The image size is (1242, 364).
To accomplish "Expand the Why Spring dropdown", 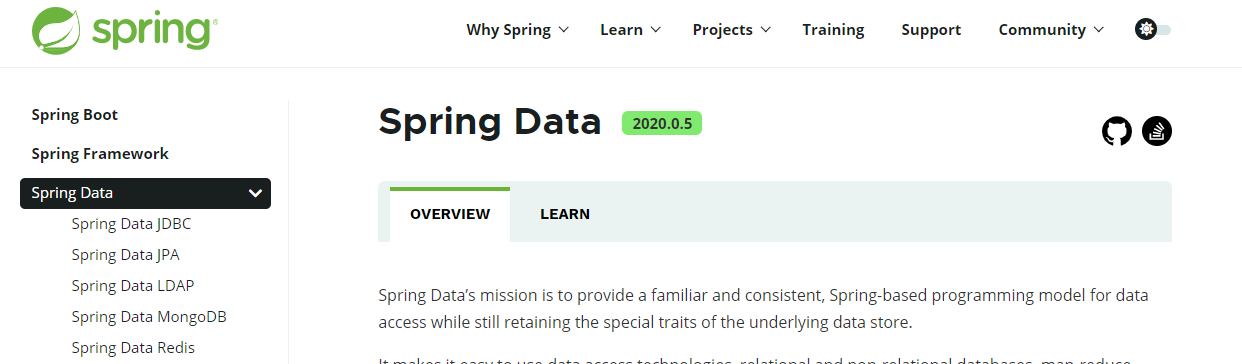I will (517, 30).
